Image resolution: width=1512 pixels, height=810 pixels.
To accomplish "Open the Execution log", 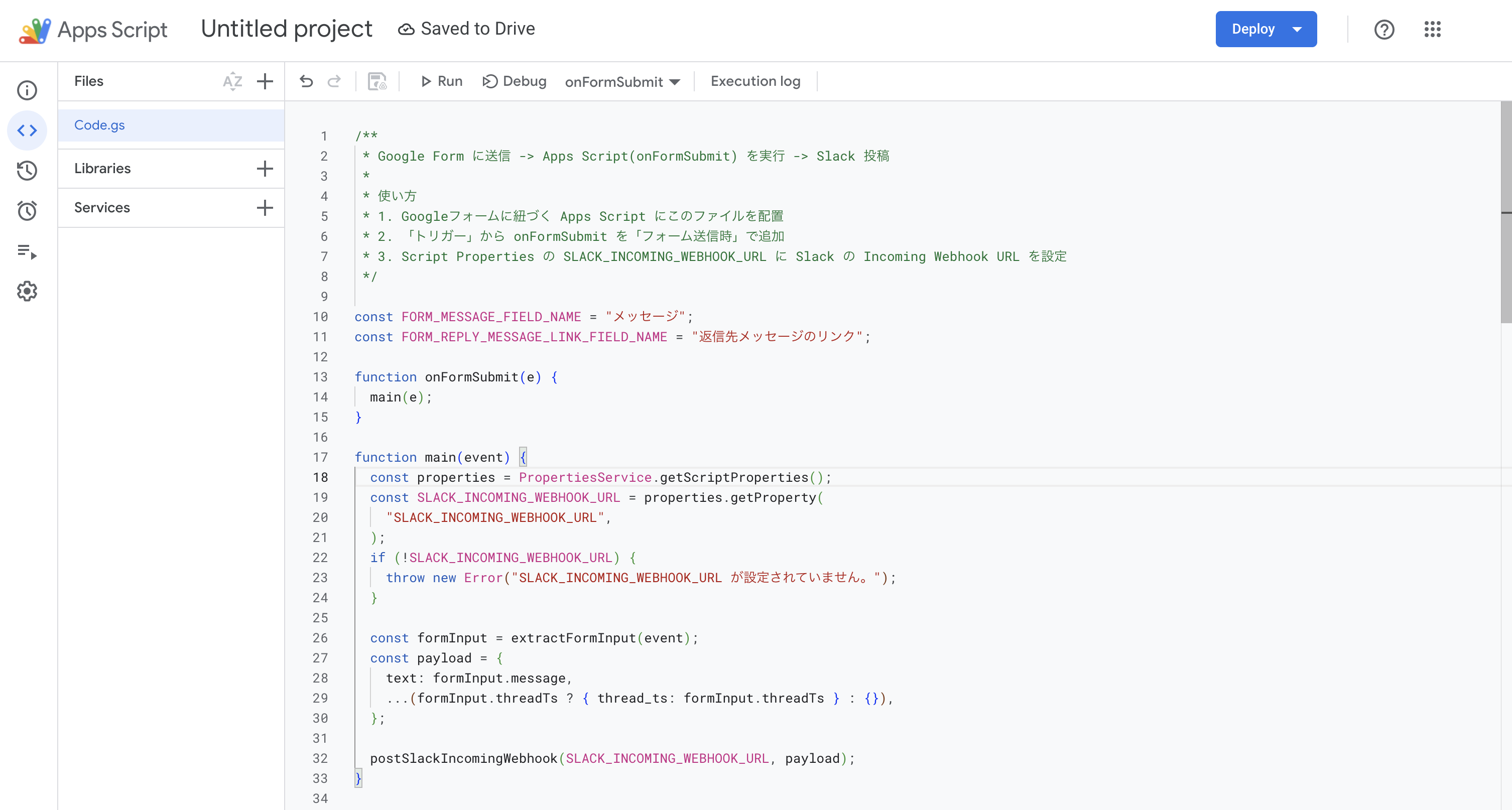I will (755, 82).
